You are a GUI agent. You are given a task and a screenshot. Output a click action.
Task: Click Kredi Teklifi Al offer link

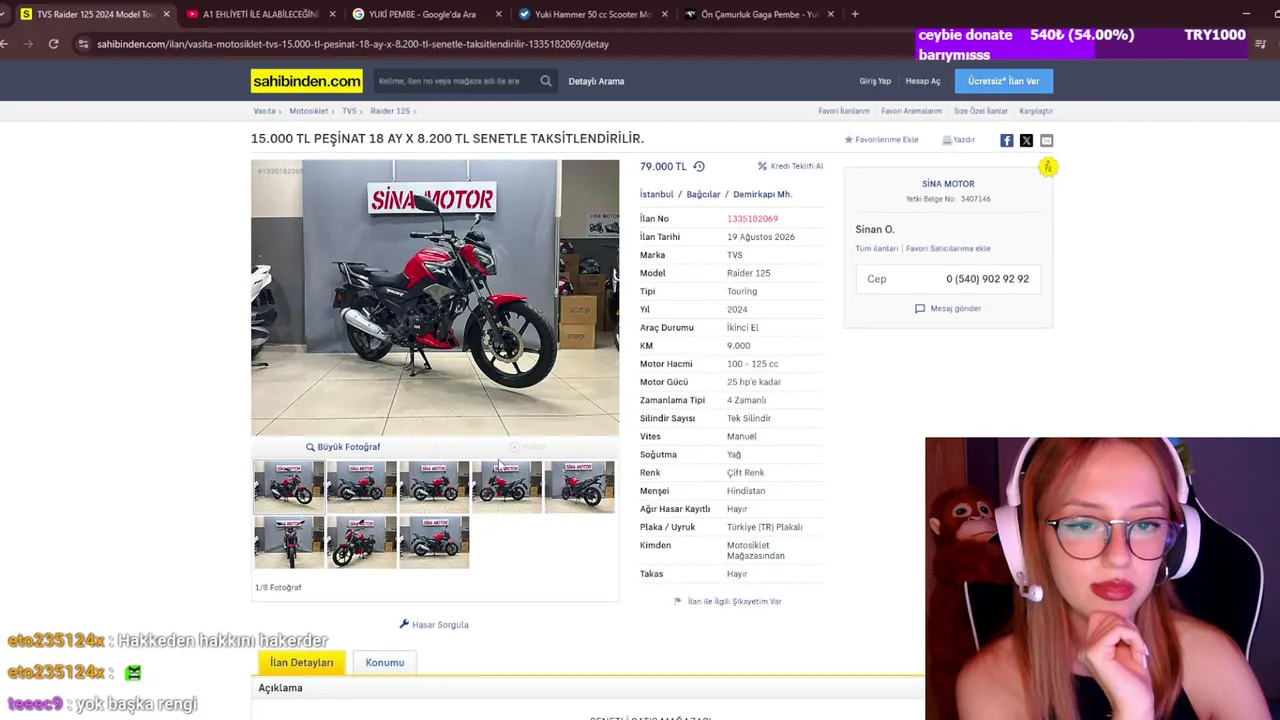(x=791, y=166)
